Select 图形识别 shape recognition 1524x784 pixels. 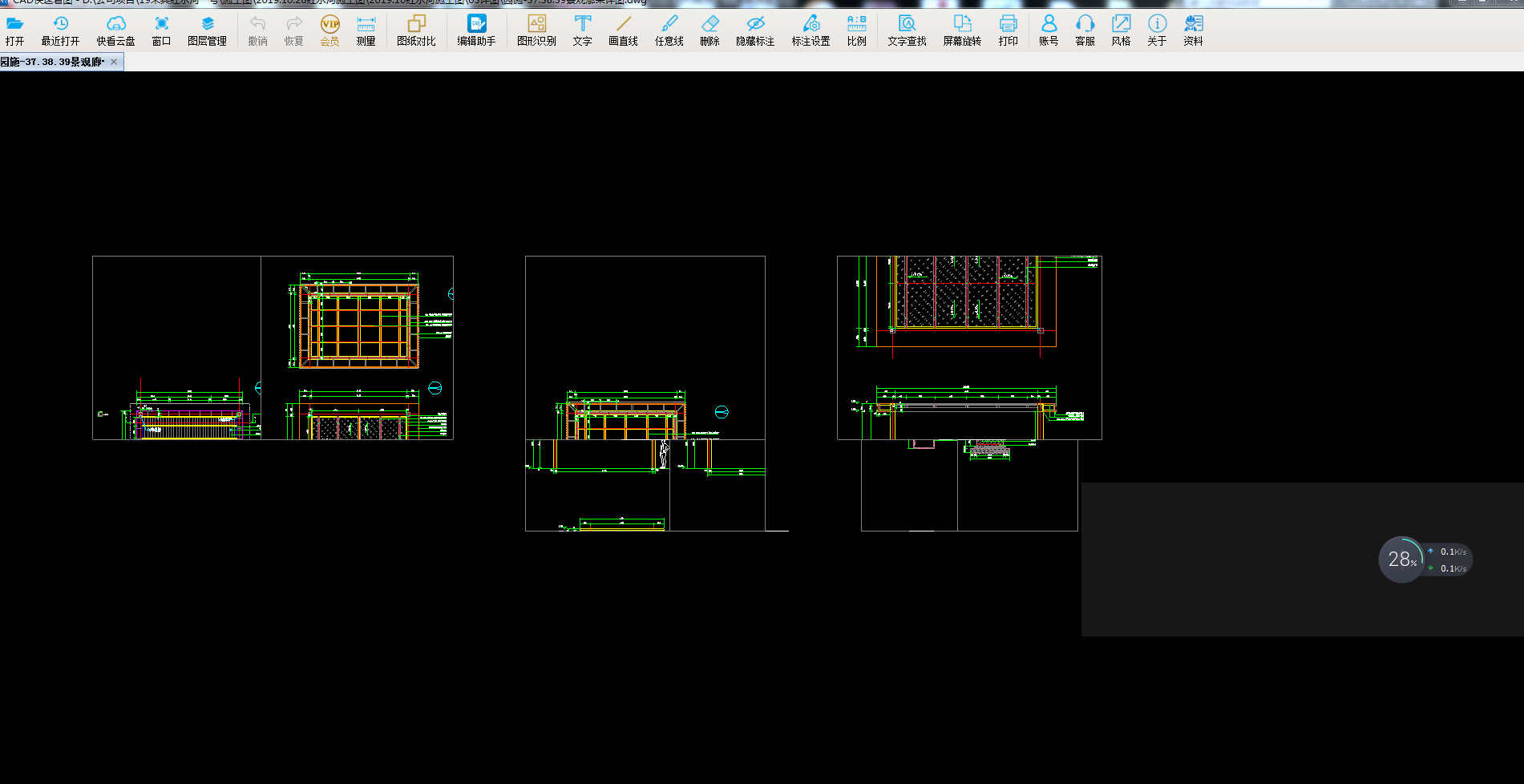(x=536, y=30)
